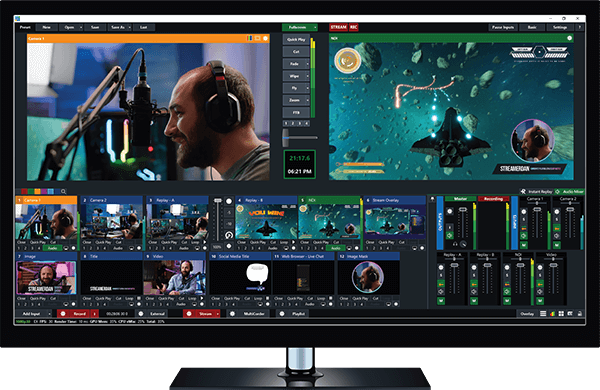The image size is (600, 390).
Task: Click the grid view icon in bottom bar
Action: point(561,314)
